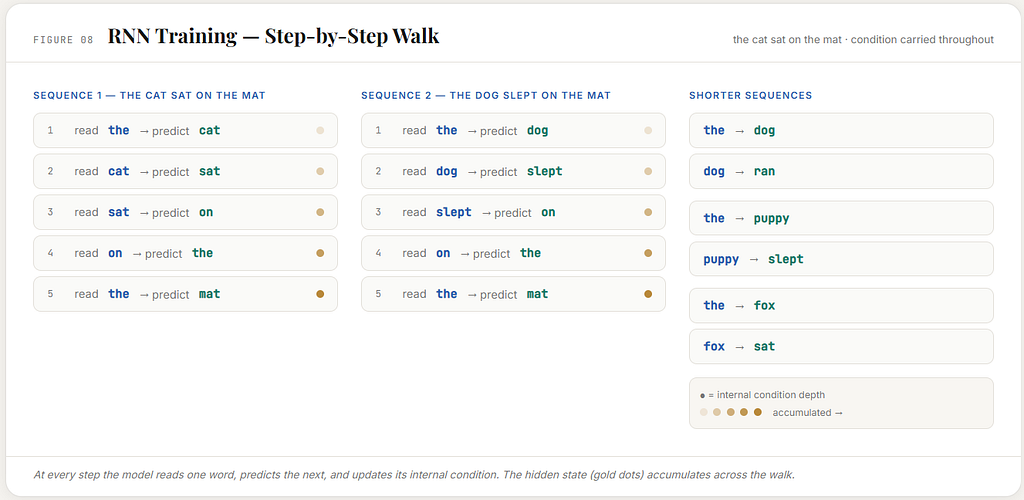
Task: Select the 'fox → sat' sequence card
Action: pyautogui.click(x=841, y=346)
